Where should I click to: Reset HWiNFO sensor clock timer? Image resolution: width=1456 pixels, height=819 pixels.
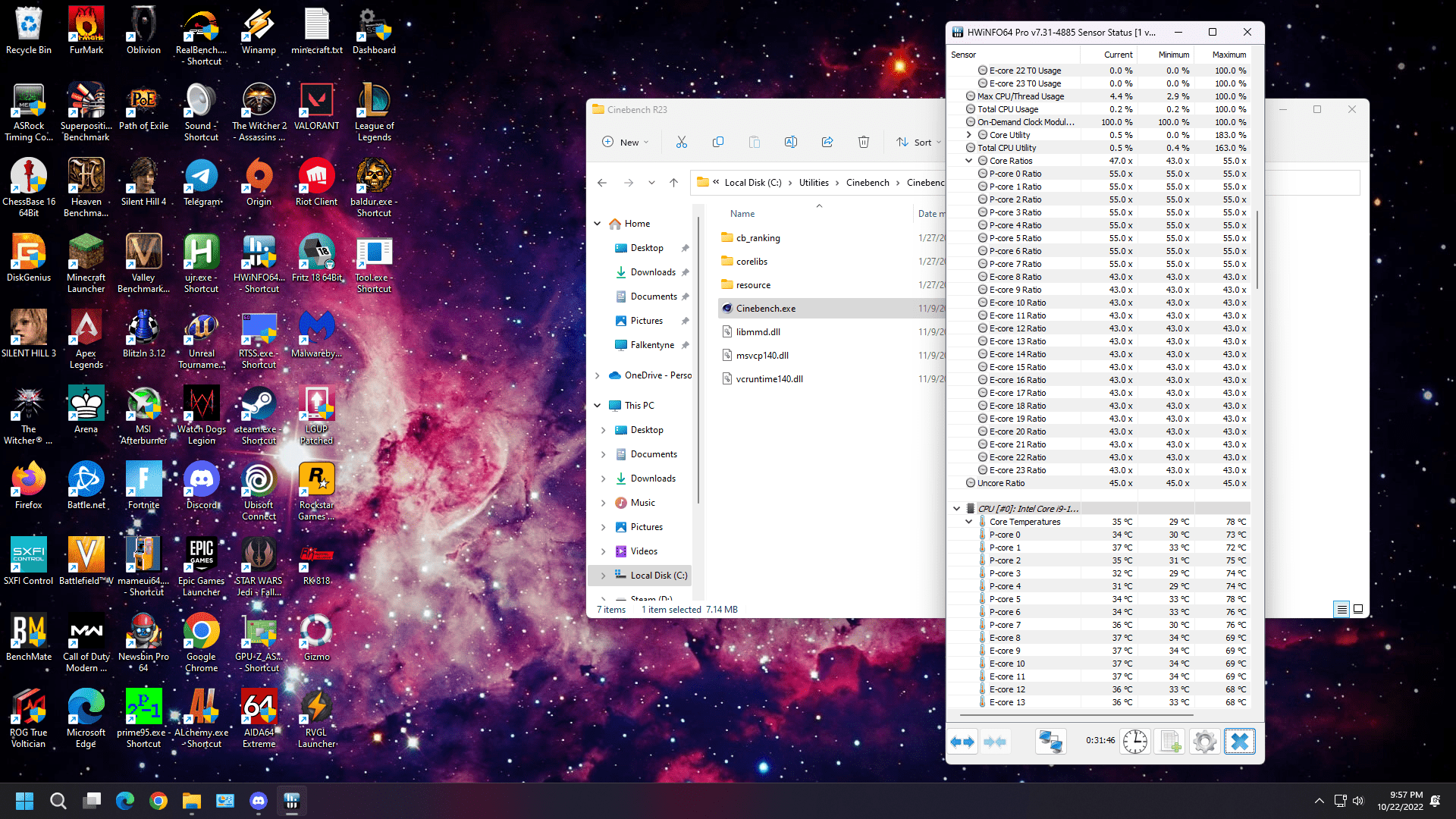click(x=1134, y=741)
